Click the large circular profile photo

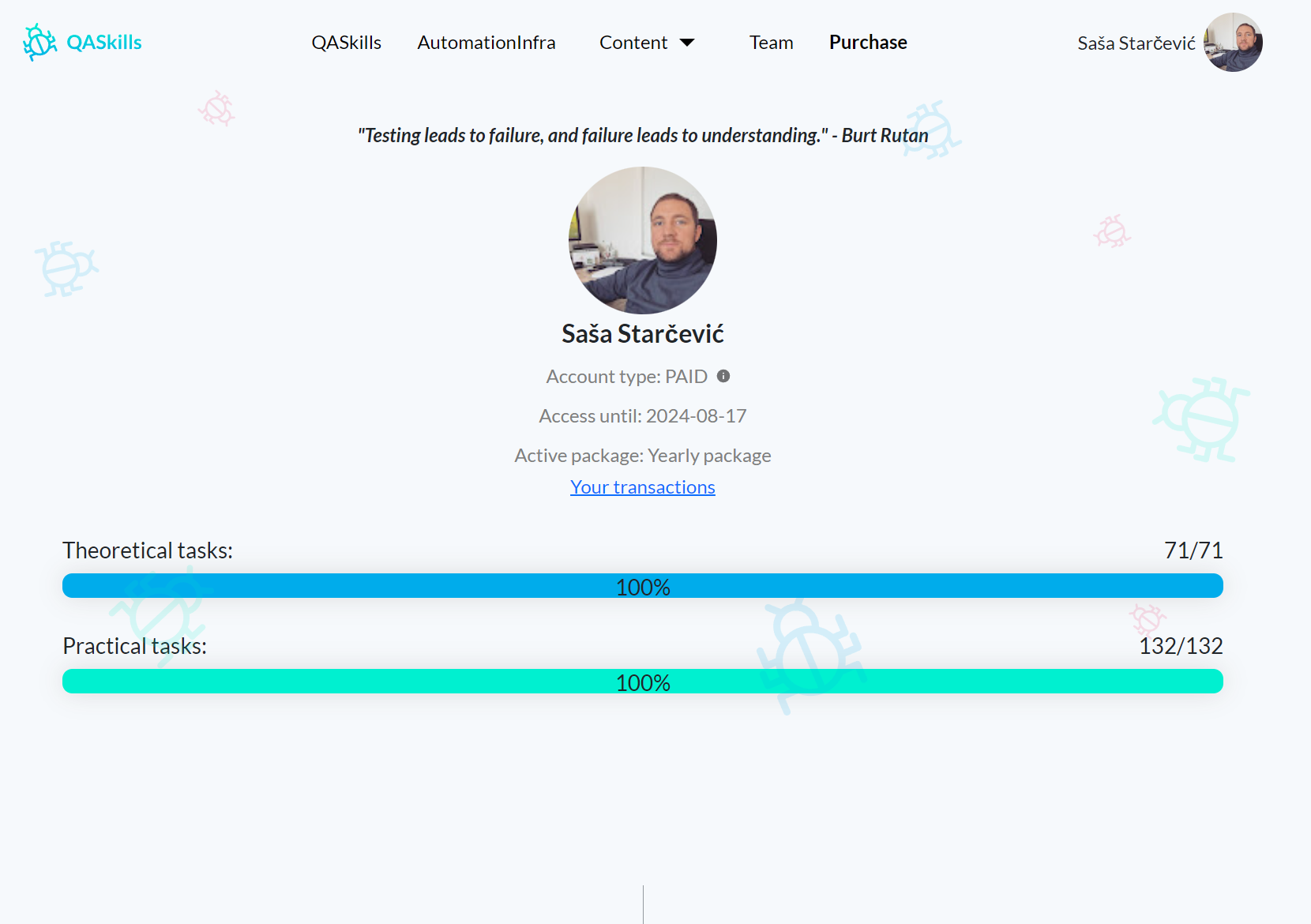643,240
